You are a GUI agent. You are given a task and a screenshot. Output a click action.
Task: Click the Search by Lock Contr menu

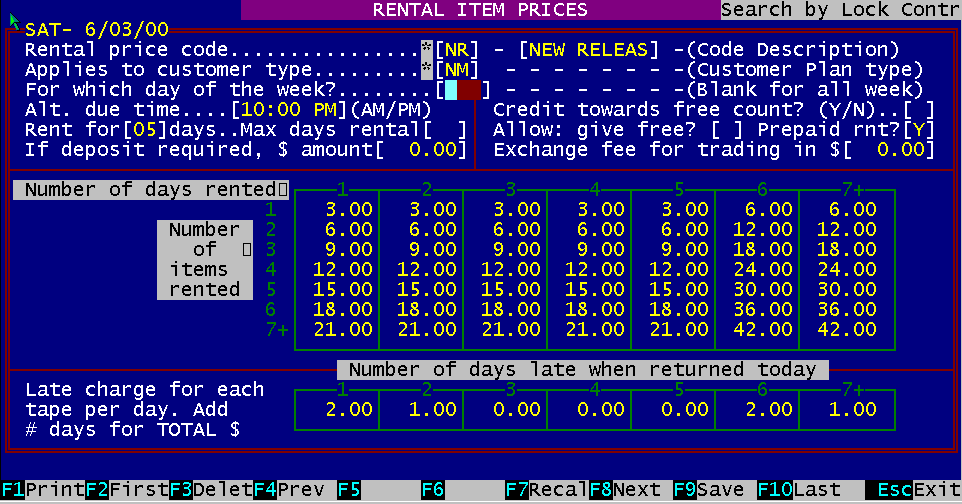pyautogui.click(x=840, y=10)
